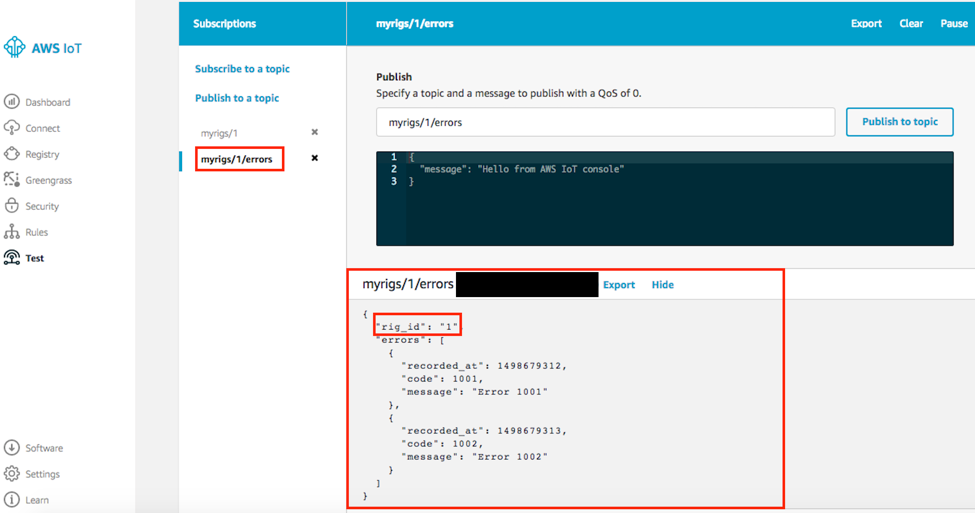975x513 pixels.
Task: Click the Settings gear icon
Action: coord(11,473)
